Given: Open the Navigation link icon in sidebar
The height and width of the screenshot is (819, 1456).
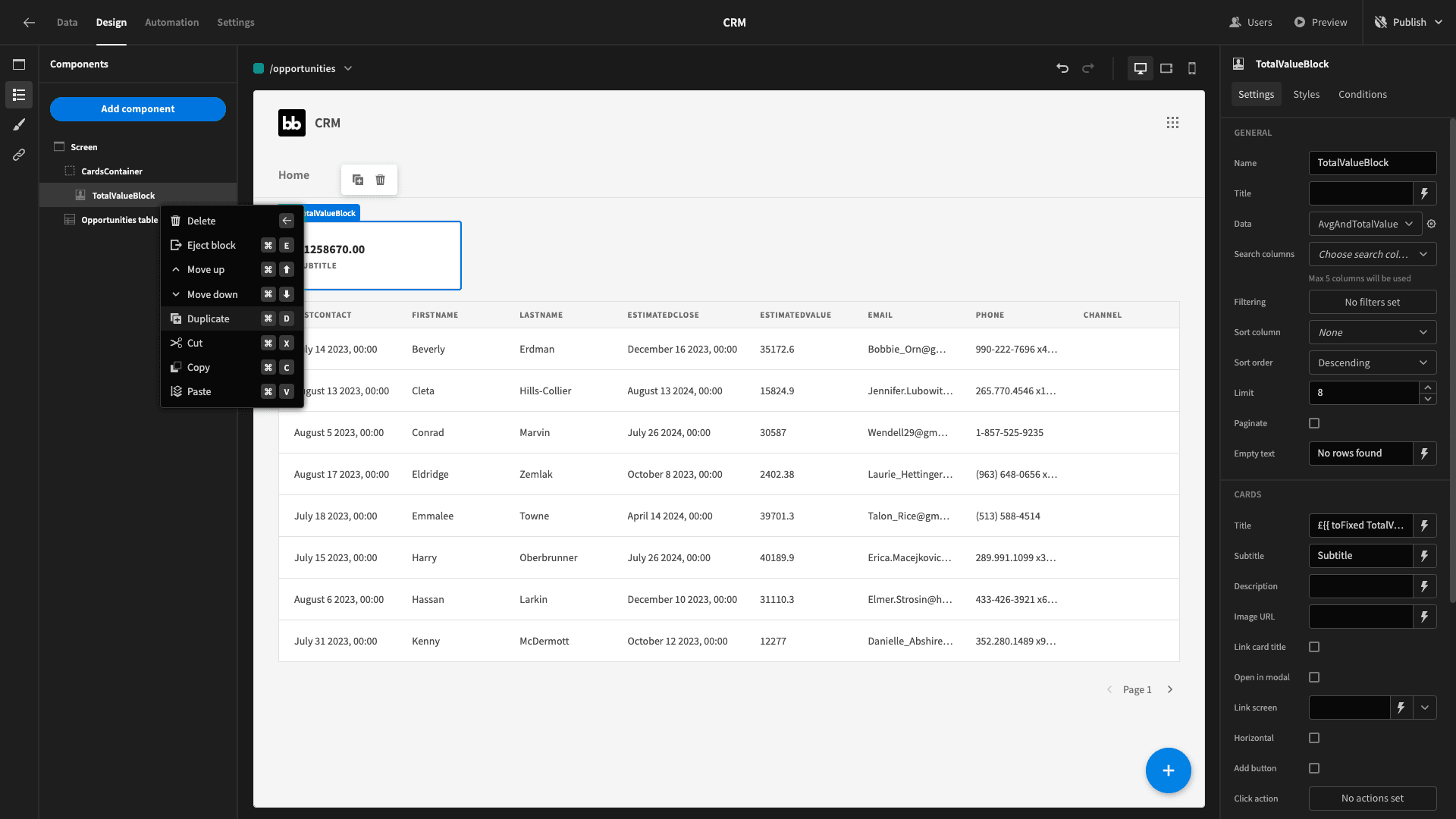Looking at the screenshot, I should pos(19,155).
